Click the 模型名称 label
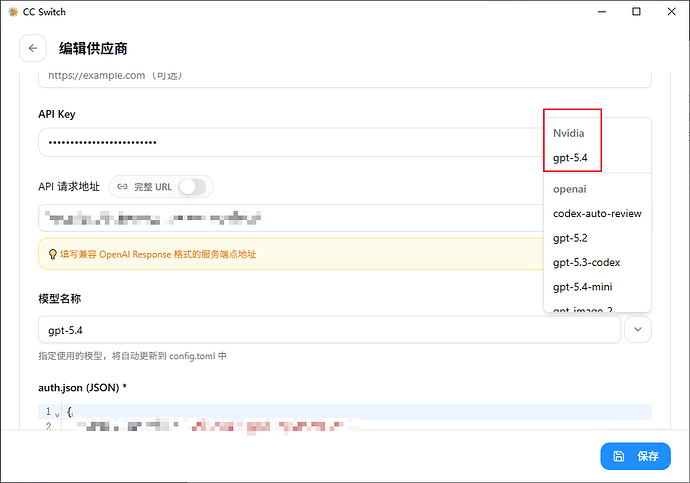 (59, 299)
